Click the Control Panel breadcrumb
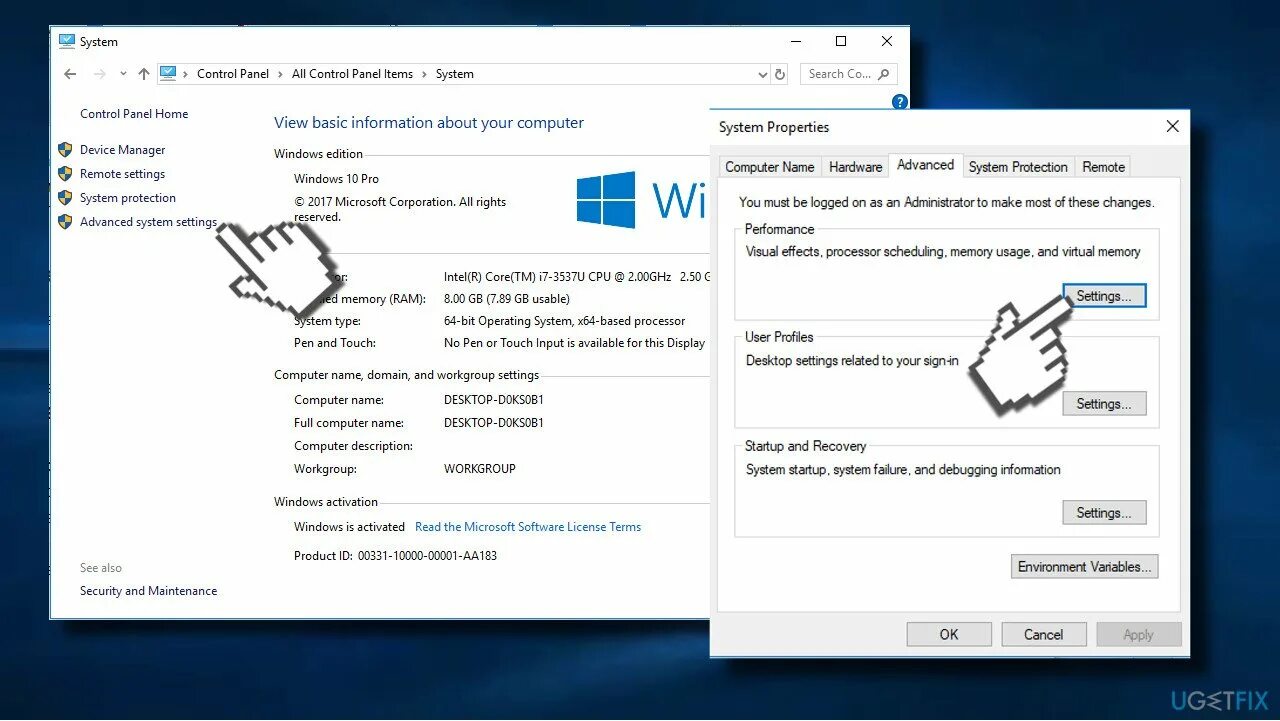1280x721 pixels. (x=233, y=74)
